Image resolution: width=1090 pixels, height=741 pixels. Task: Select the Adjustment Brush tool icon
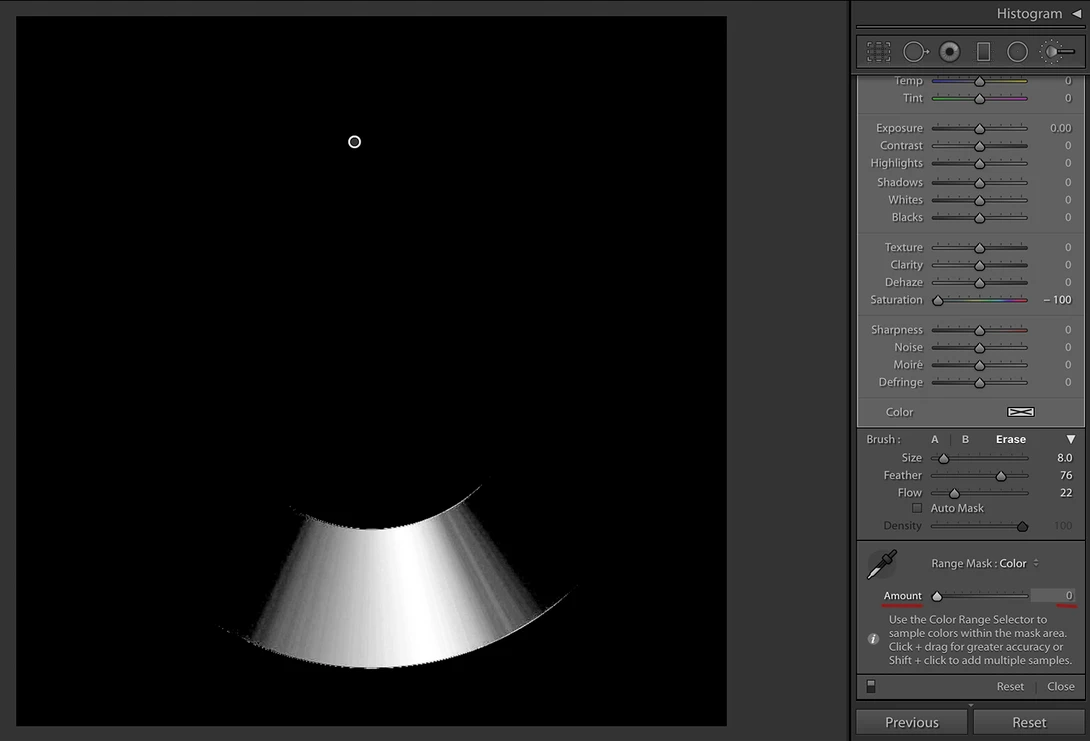pos(1057,51)
